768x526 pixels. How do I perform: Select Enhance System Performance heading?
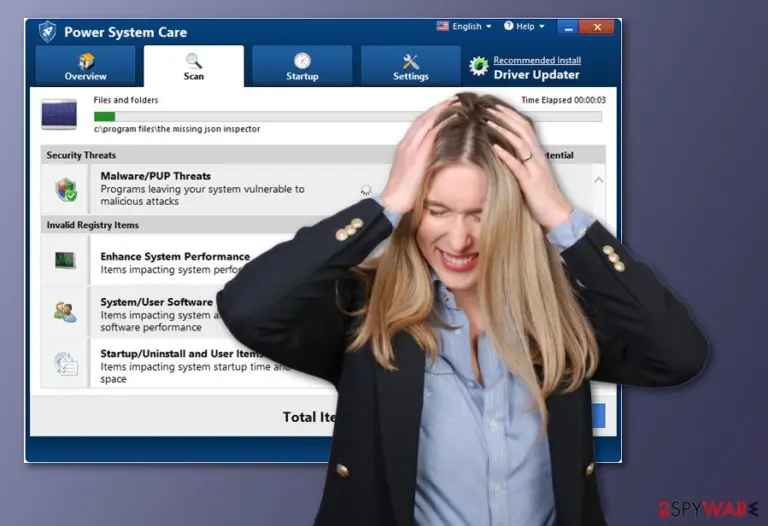click(x=175, y=256)
